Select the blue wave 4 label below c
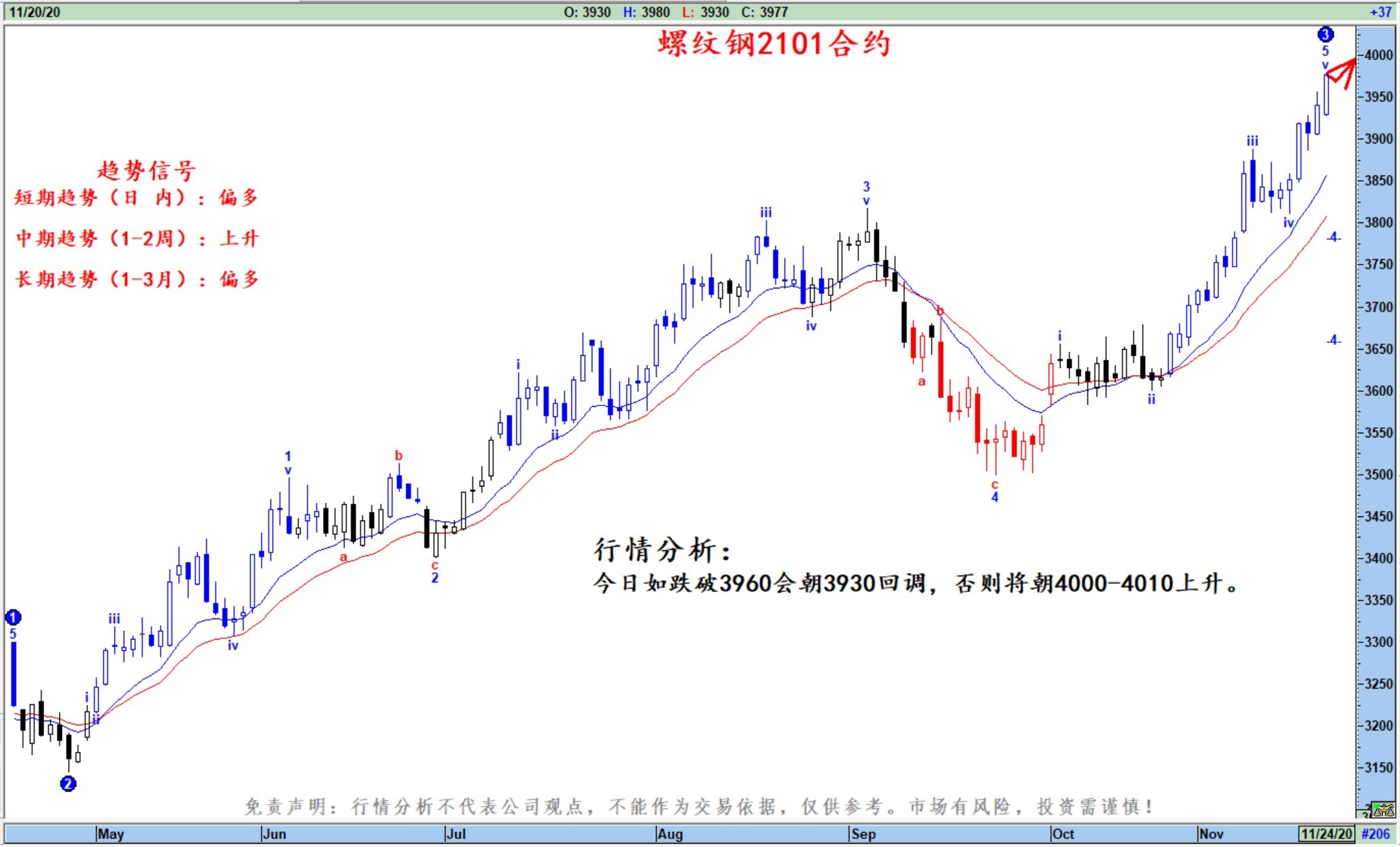The width and height of the screenshot is (1400, 847). [x=994, y=497]
